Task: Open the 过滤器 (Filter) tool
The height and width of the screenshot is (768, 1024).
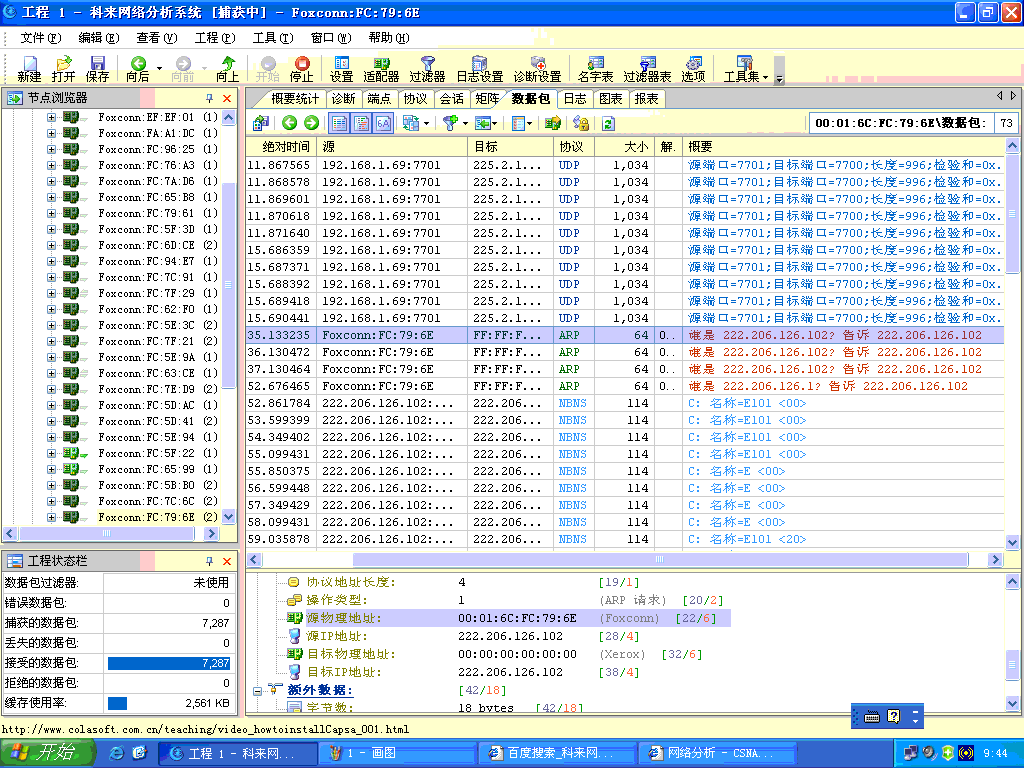Action: click(x=427, y=68)
